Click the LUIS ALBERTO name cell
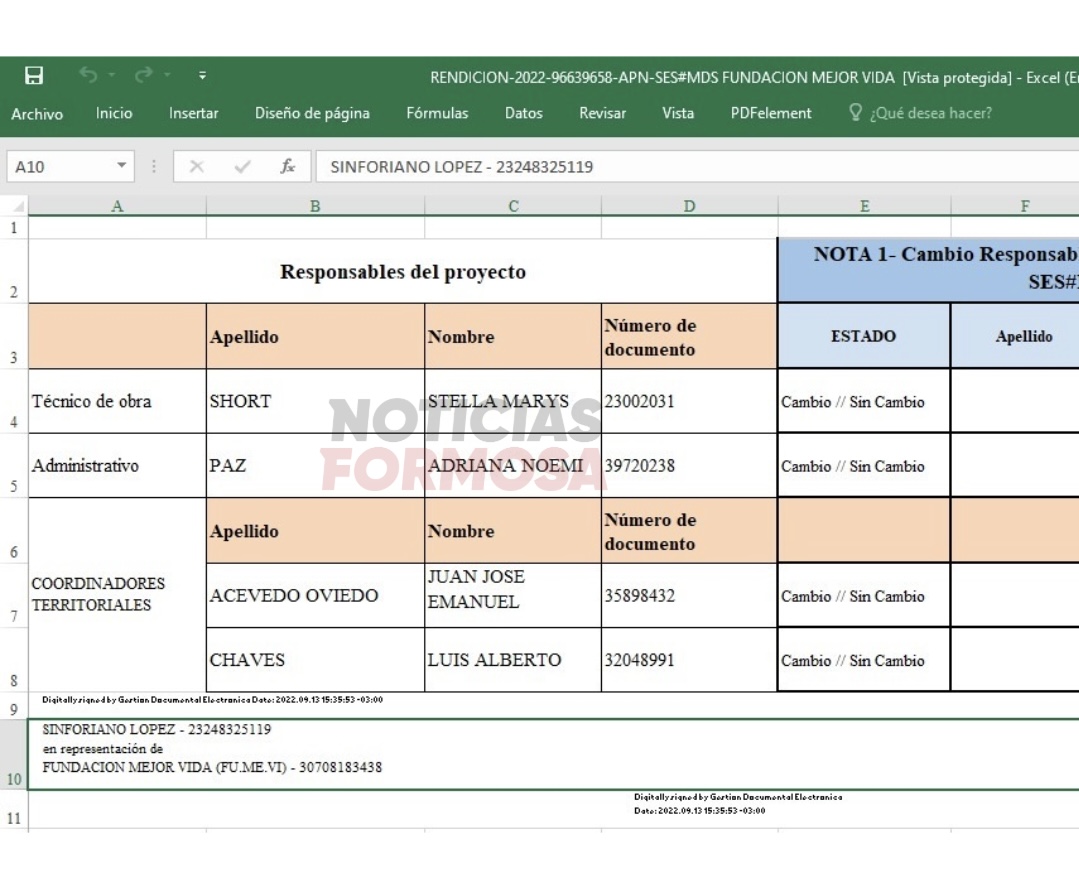This screenshot has height=878, width=1079. [513, 660]
